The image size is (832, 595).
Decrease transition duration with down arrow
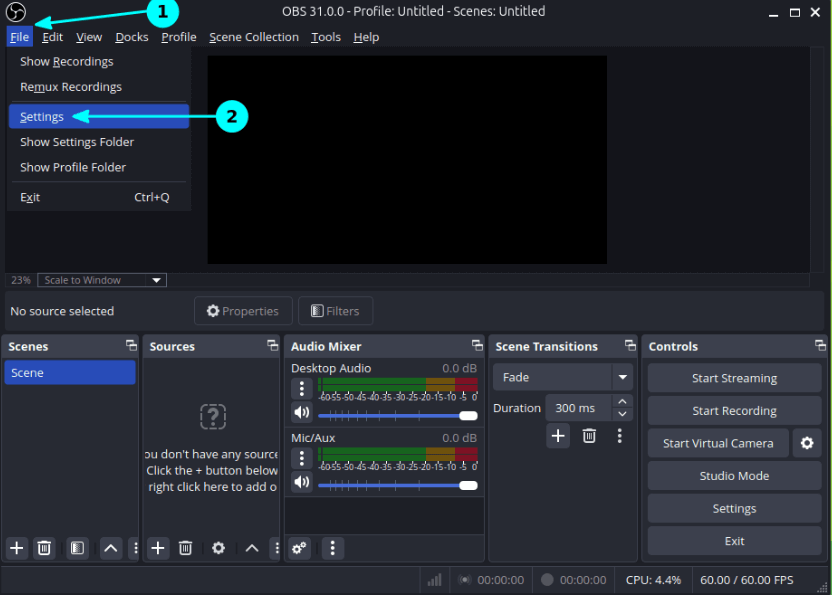[x=622, y=414]
